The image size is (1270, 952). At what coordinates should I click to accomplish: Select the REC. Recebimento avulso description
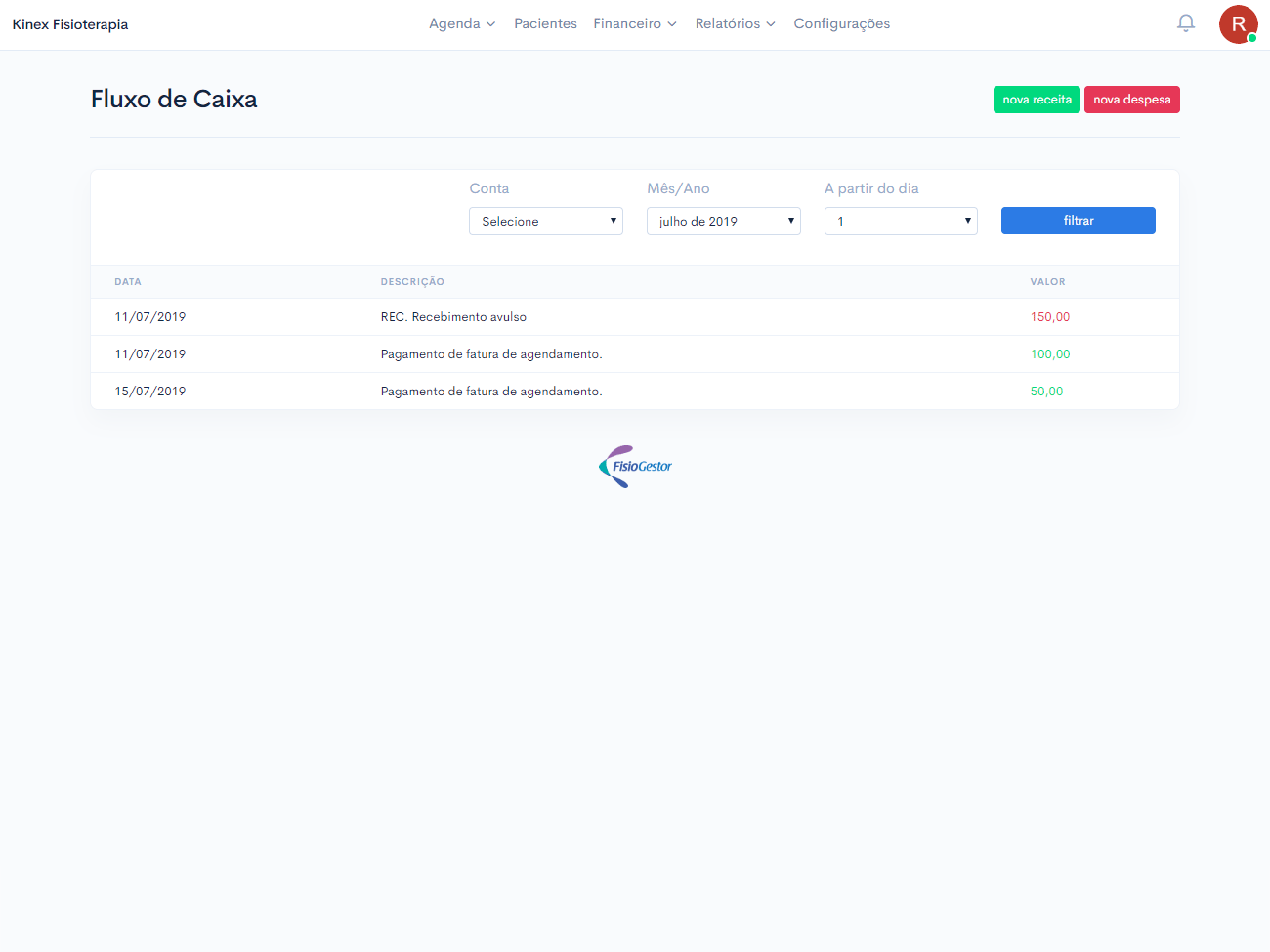(x=453, y=317)
